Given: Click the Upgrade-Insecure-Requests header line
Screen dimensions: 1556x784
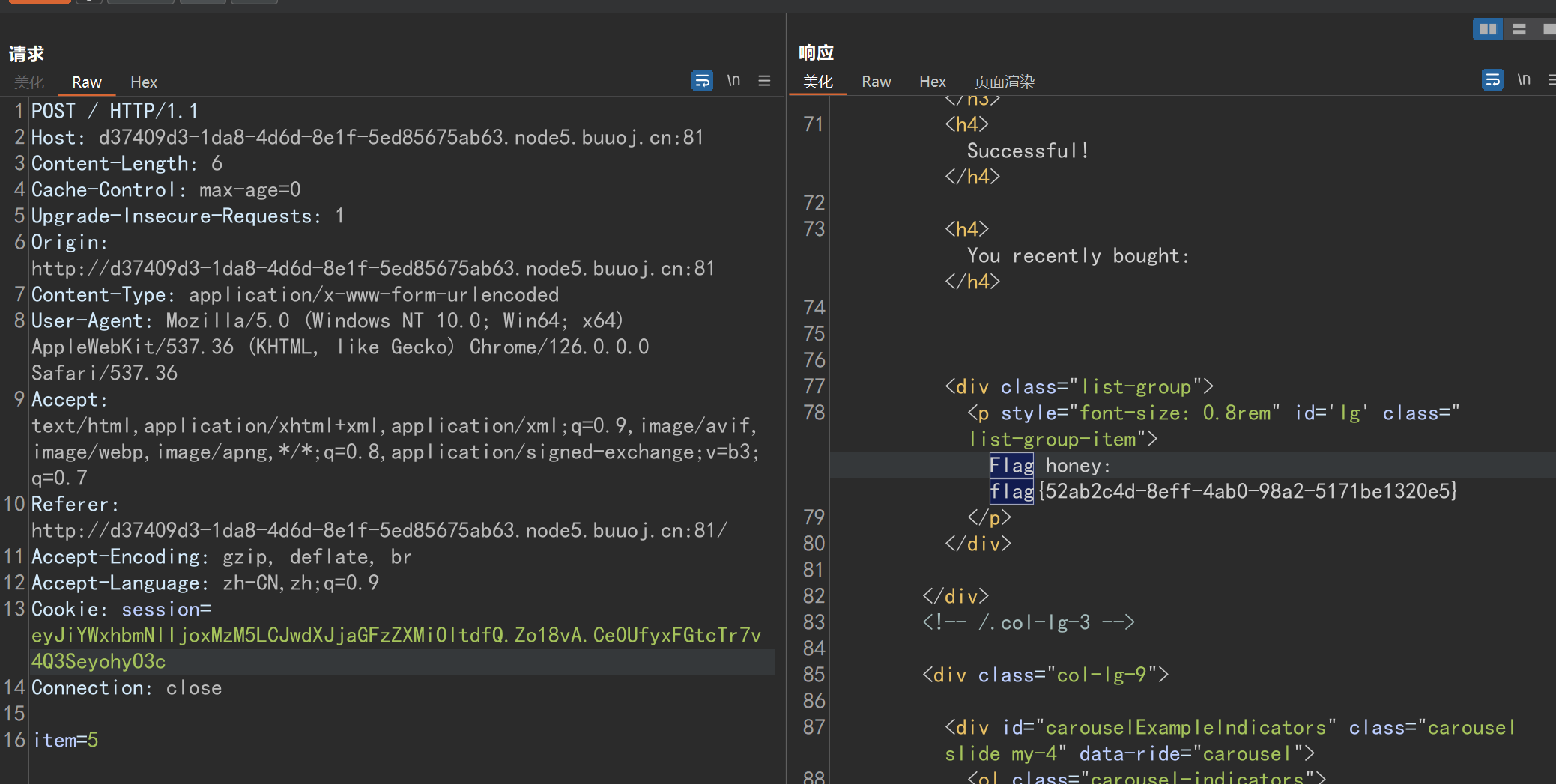Looking at the screenshot, I should [188, 216].
